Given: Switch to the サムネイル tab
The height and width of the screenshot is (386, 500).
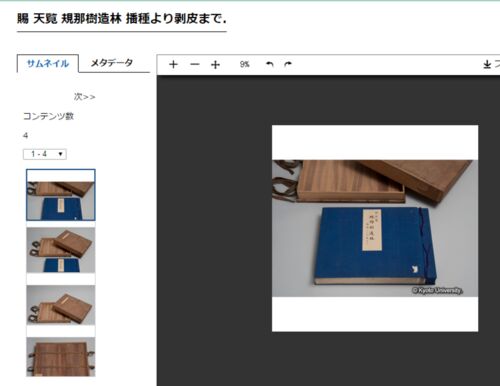Looking at the screenshot, I should click(x=48, y=63).
